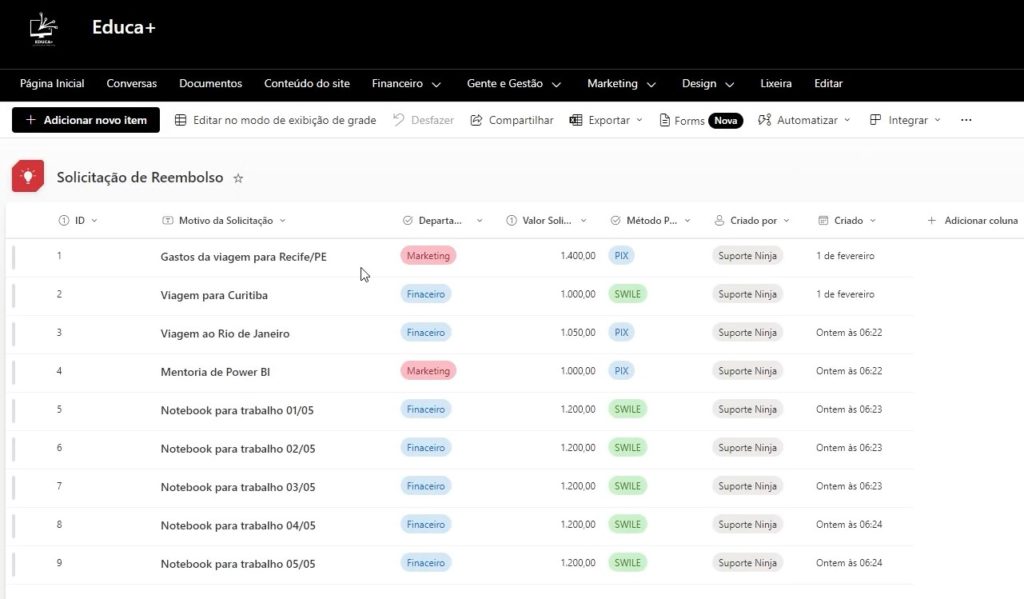Toggle the favorite star next to the list title
1024x599 pixels.
238,178
